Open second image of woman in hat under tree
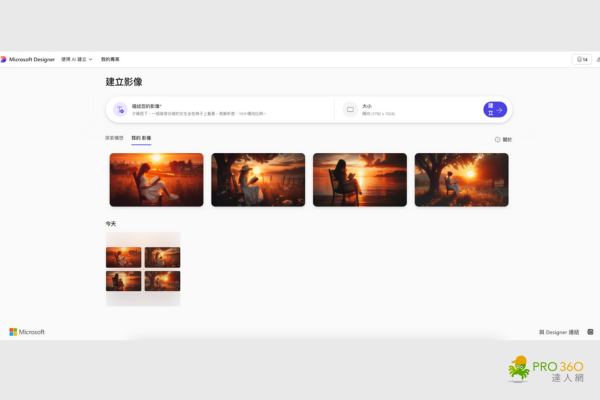Screen dimensions: 600x400 (258, 180)
